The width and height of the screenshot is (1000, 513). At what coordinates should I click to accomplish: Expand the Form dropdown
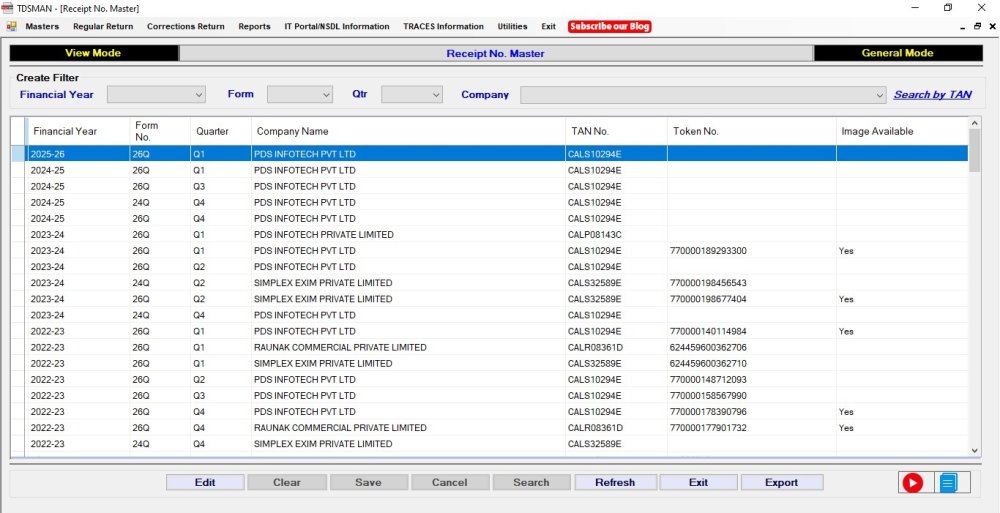pos(327,94)
